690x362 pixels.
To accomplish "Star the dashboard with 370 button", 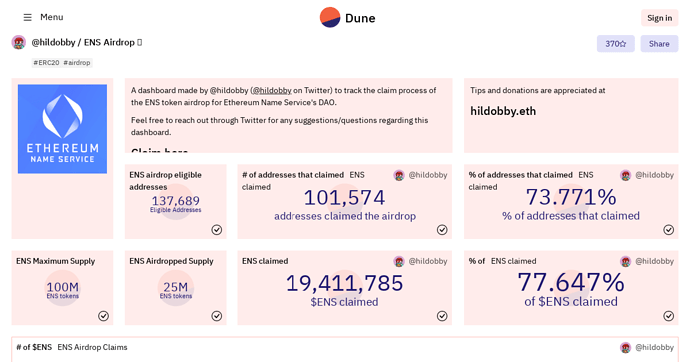I will point(616,44).
